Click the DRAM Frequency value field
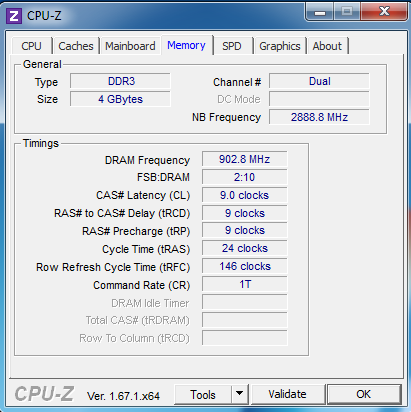 (245, 159)
